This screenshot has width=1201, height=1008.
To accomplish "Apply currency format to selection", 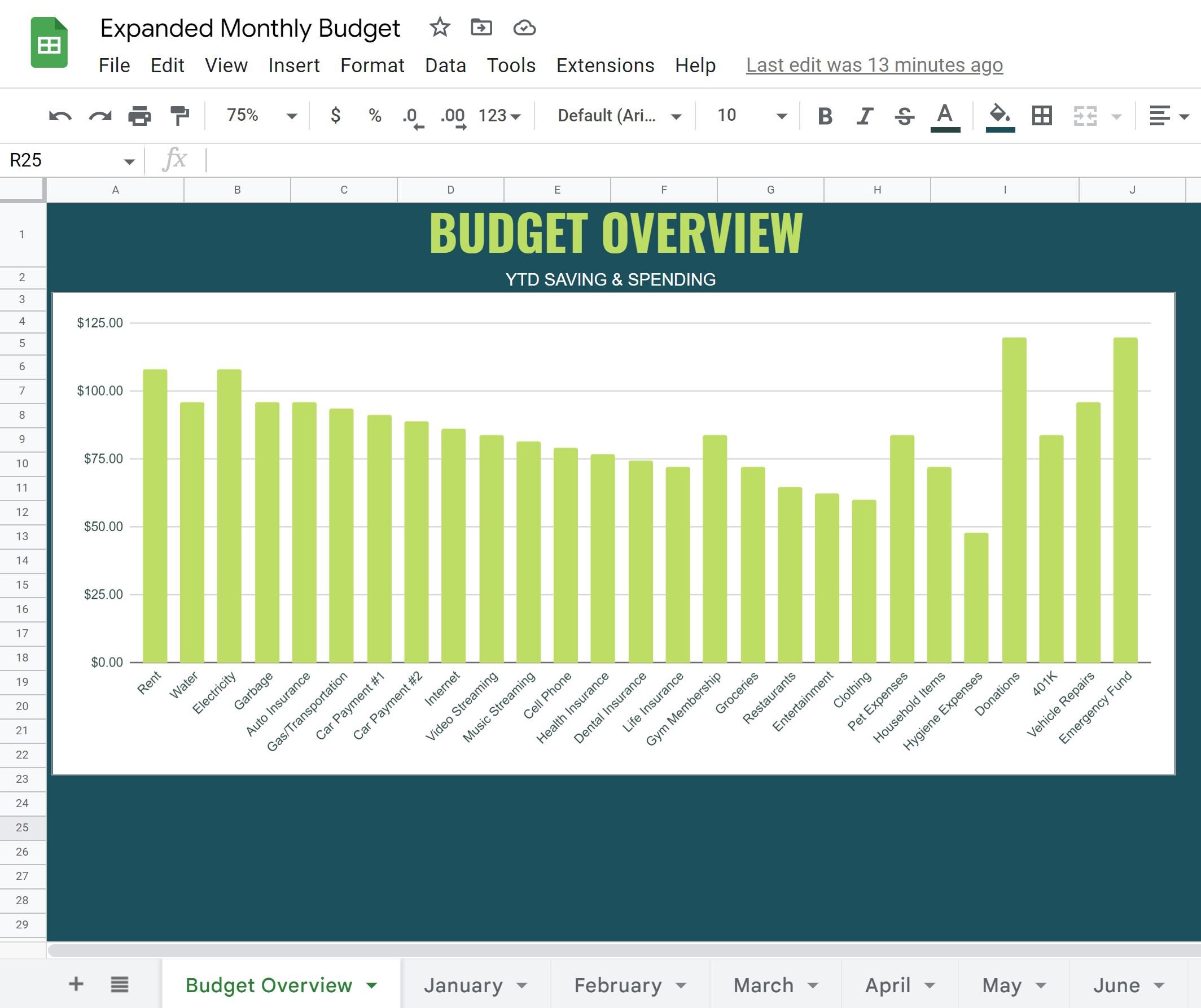I will [x=336, y=116].
